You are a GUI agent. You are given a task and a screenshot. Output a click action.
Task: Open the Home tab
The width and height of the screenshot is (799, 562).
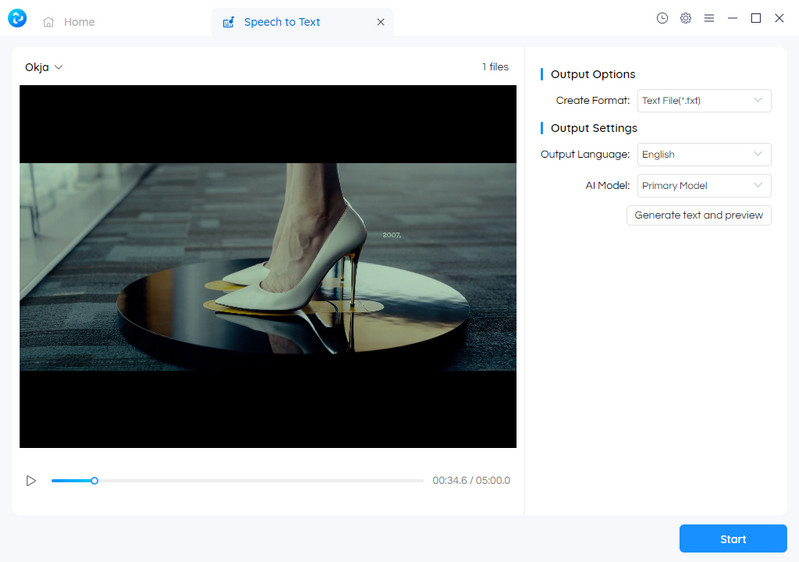(x=69, y=22)
